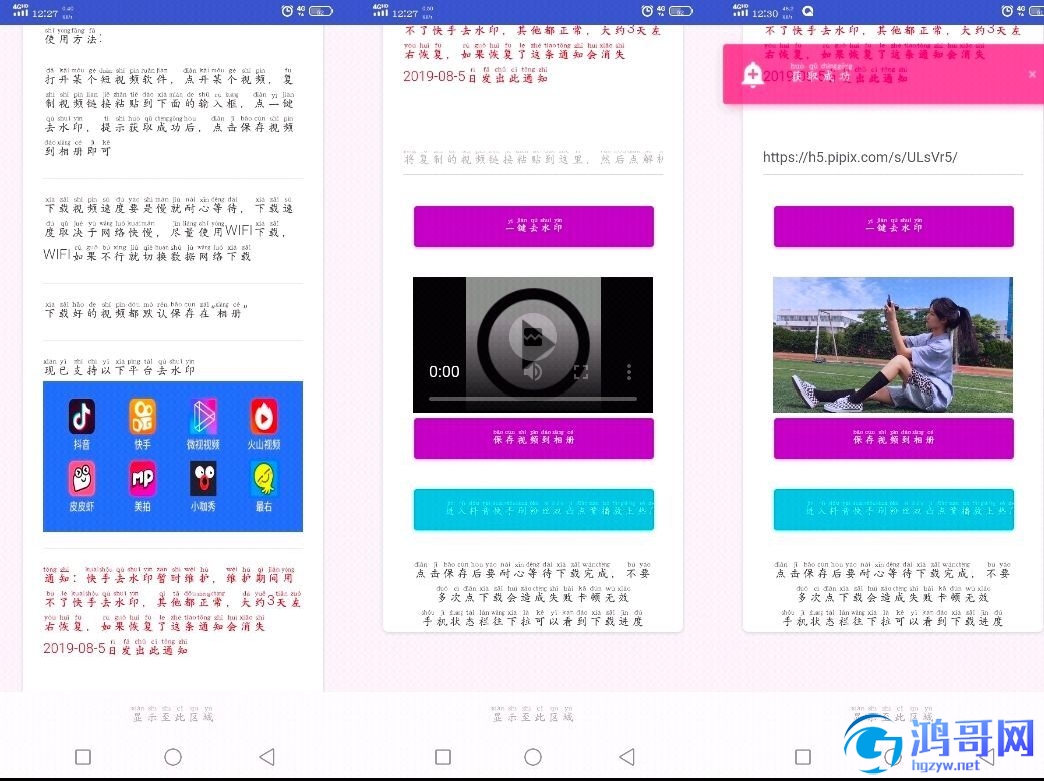Click 一键去水印 button below the pipix URL
Screen dimensions: 1044x781
tap(894, 226)
